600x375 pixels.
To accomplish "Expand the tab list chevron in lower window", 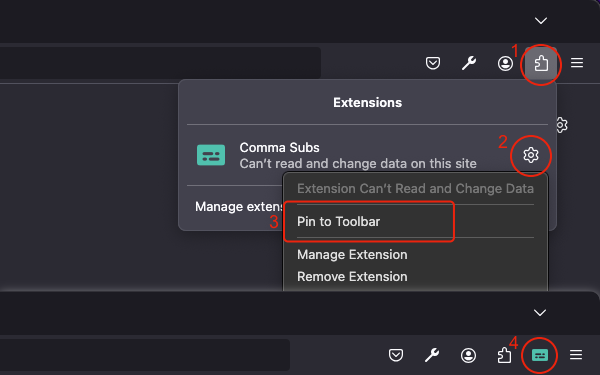I will [540, 313].
